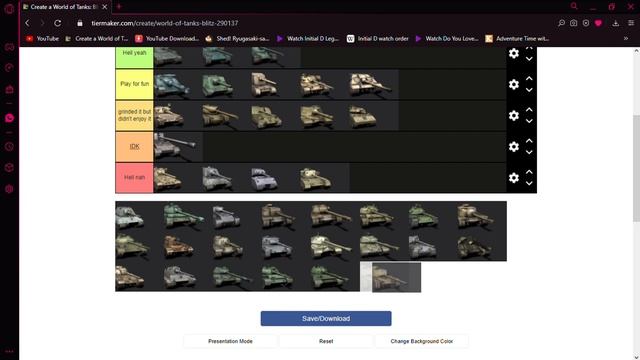Open Presentation Mode

pyautogui.click(x=230, y=341)
